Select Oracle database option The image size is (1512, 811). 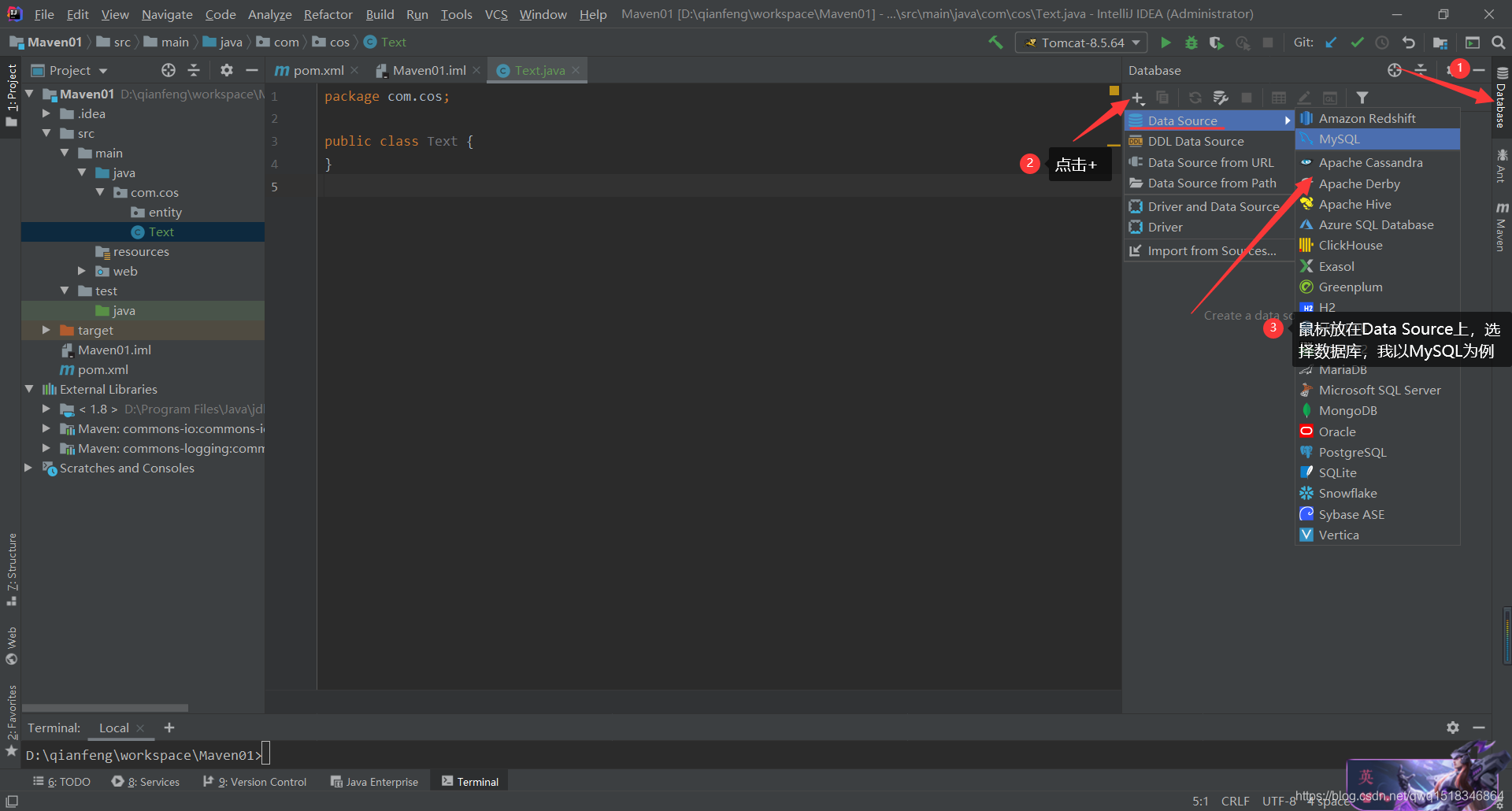click(x=1377, y=431)
